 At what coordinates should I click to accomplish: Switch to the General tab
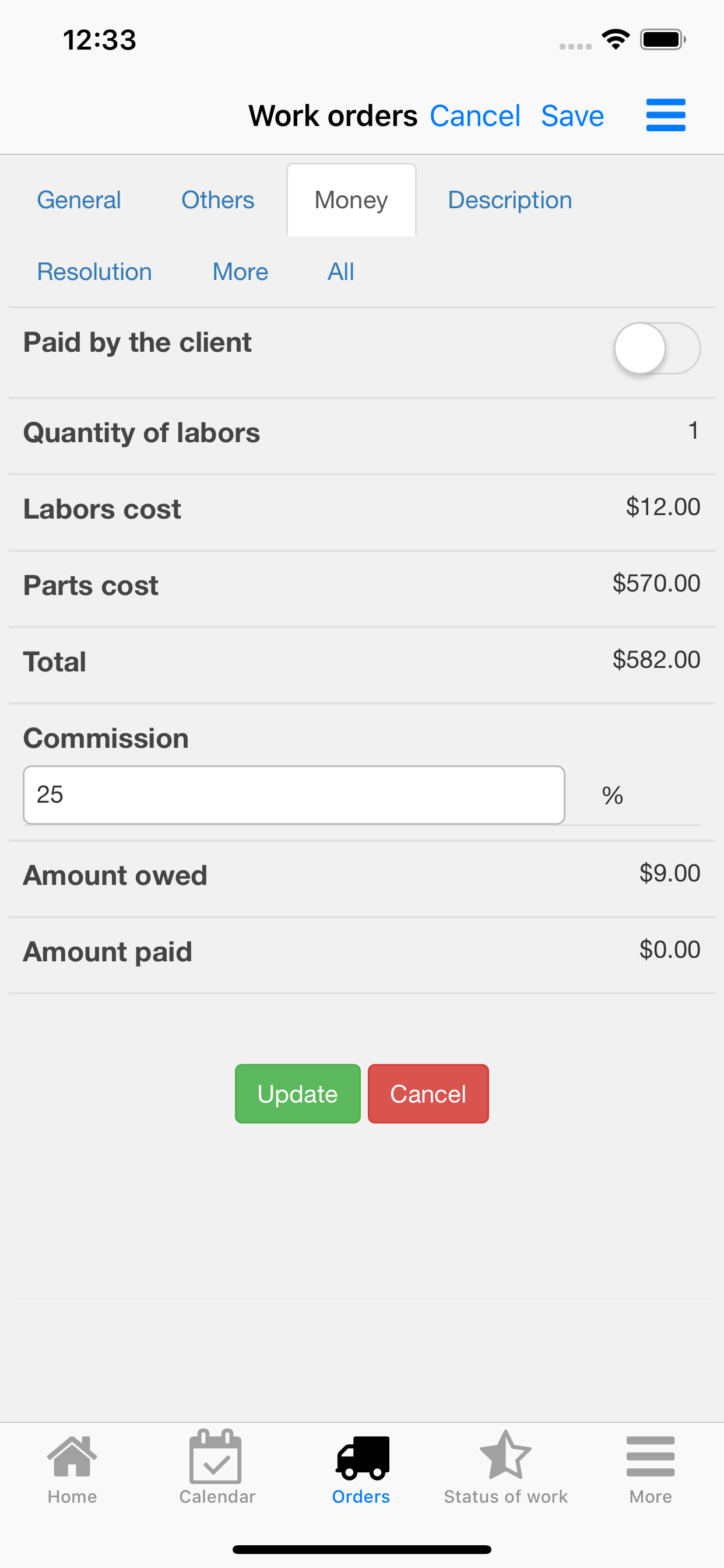pos(79,200)
